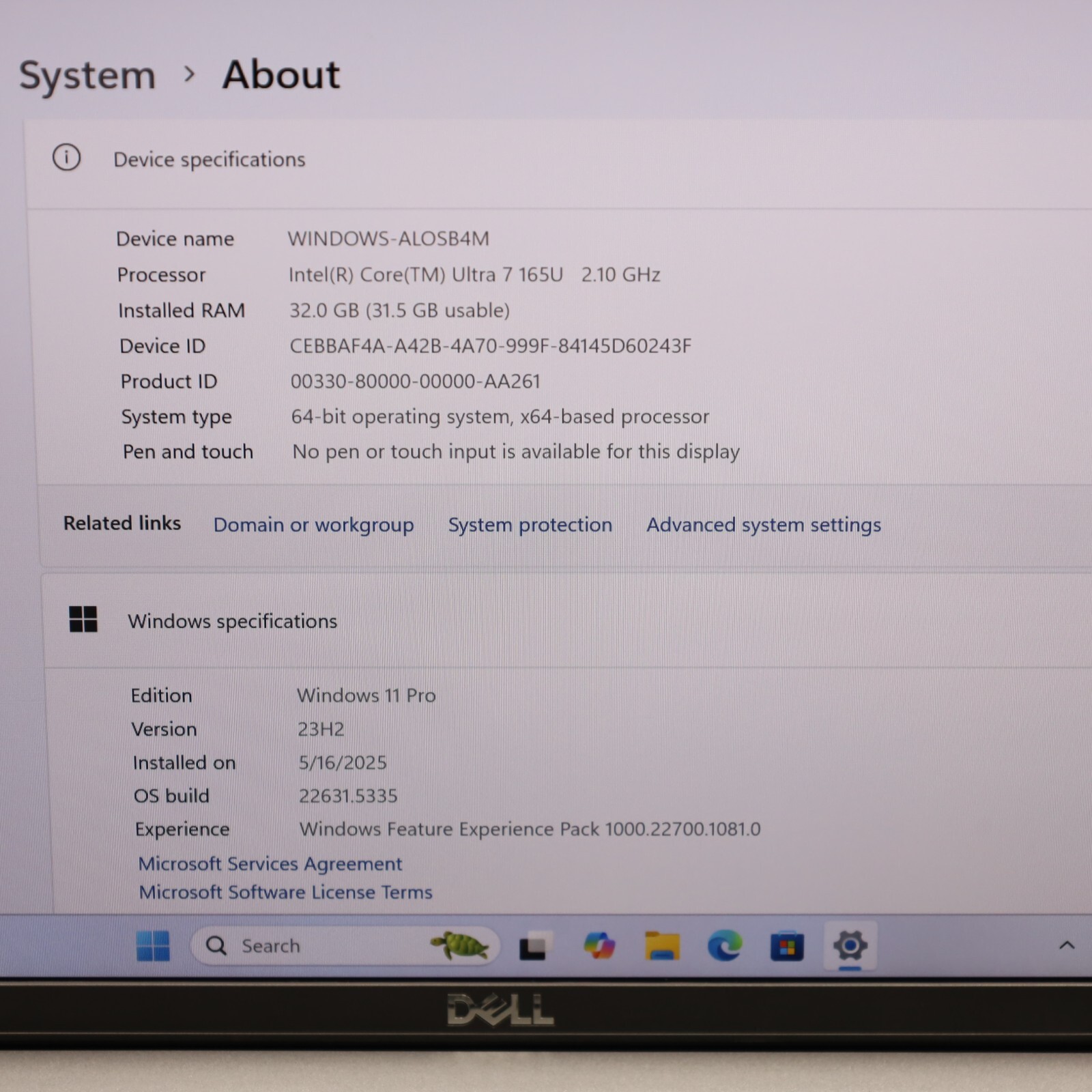Select the Windows 11 Pro edition value
1092x1092 pixels.
click(x=366, y=695)
